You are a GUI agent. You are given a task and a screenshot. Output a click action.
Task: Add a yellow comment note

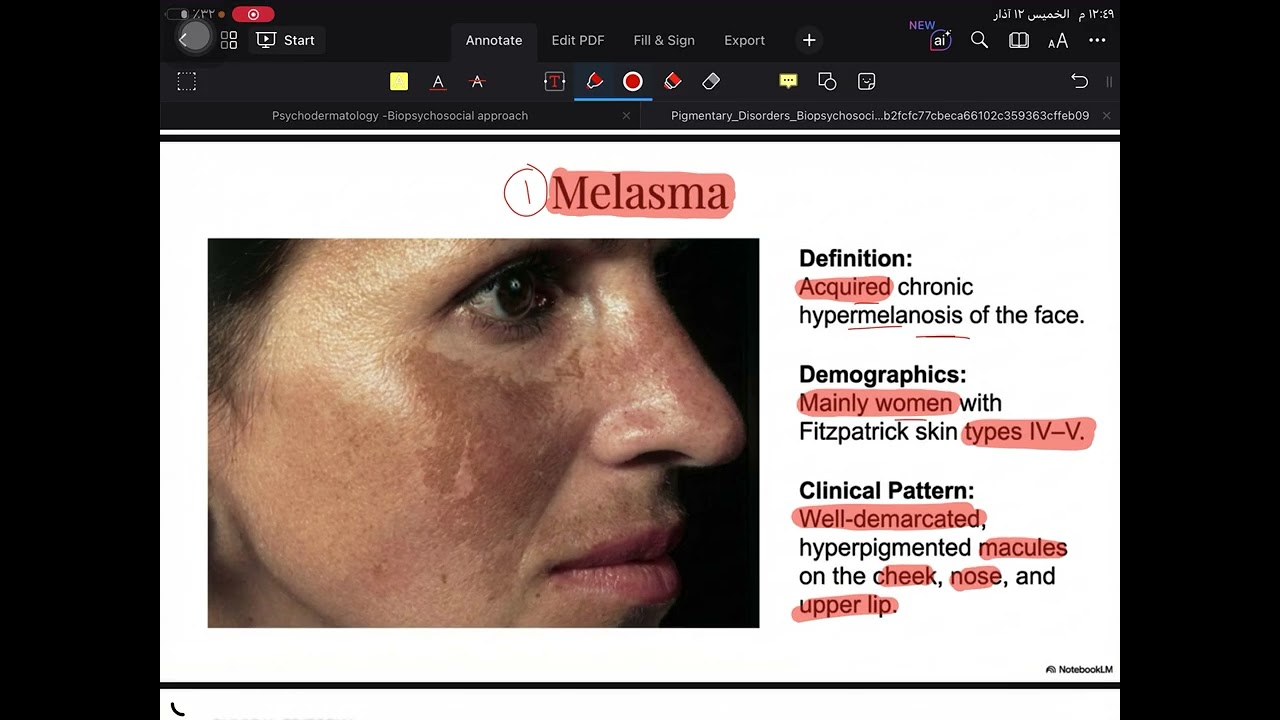click(x=788, y=82)
